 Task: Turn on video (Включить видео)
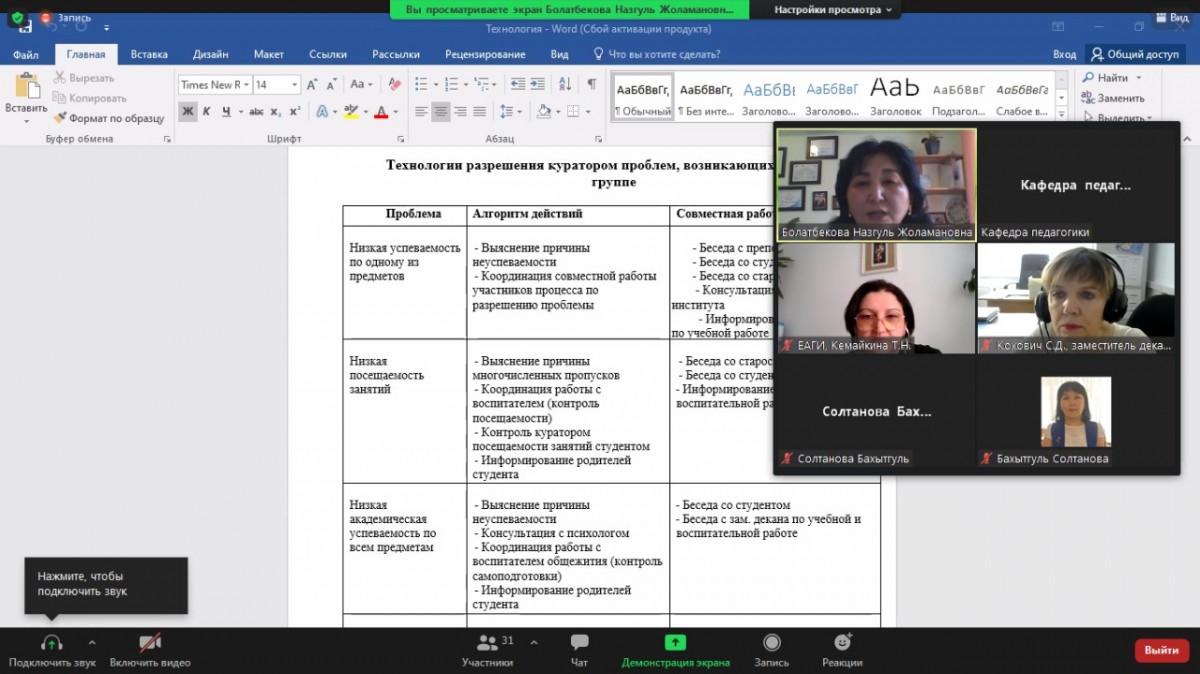point(150,648)
